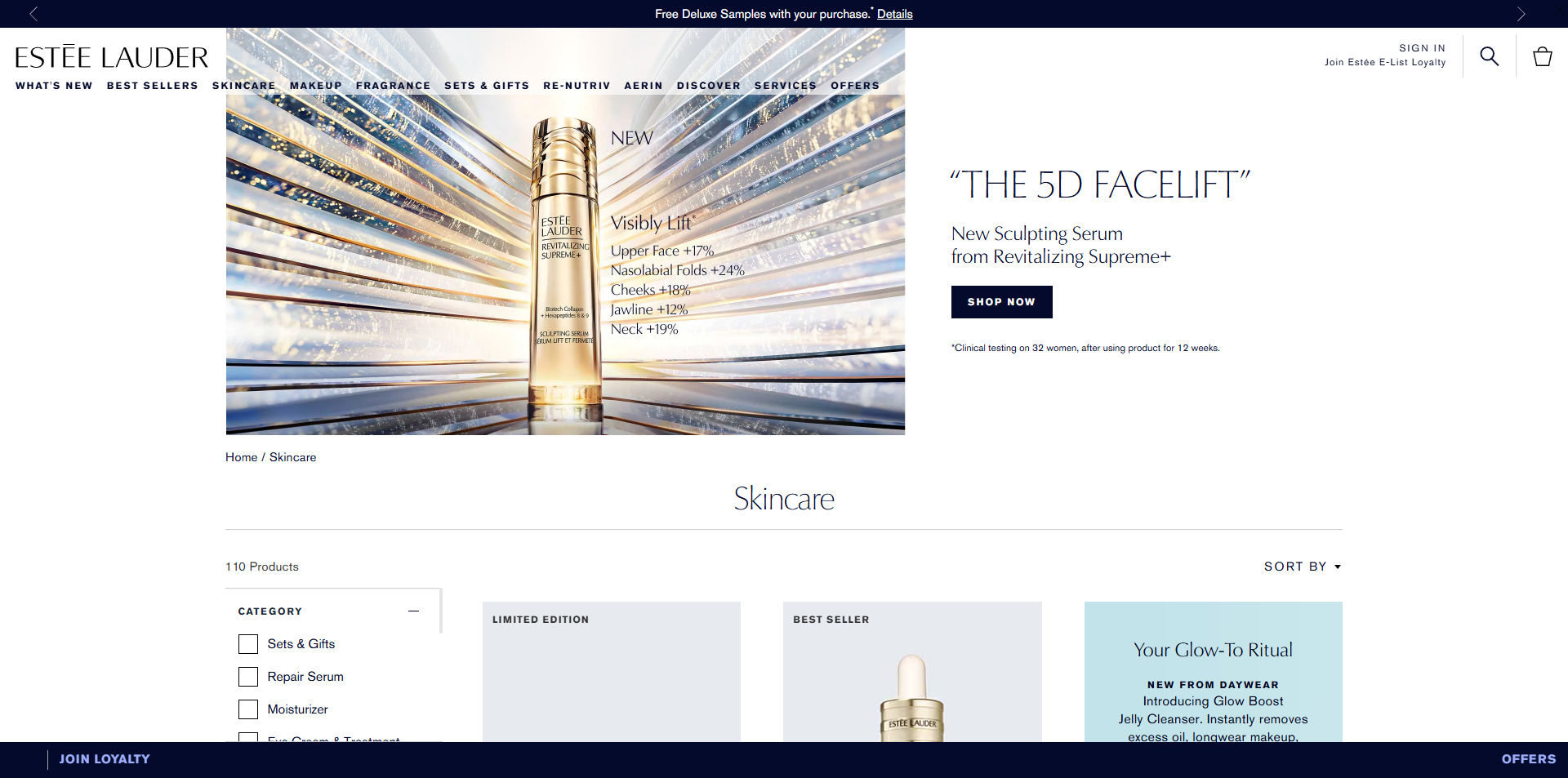Click the Sign In link
The height and width of the screenshot is (778, 1568).
click(x=1422, y=48)
